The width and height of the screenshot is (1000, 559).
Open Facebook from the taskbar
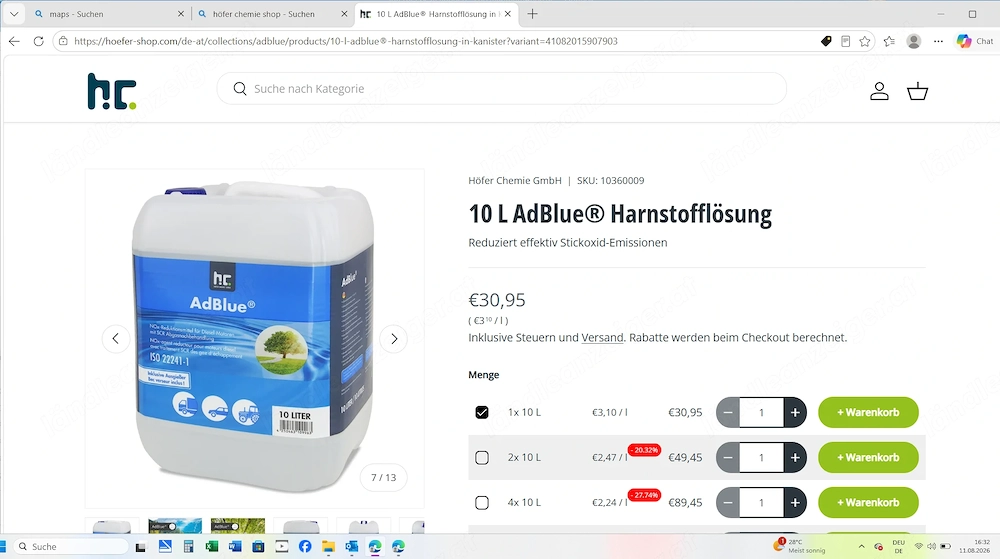[x=305, y=546]
